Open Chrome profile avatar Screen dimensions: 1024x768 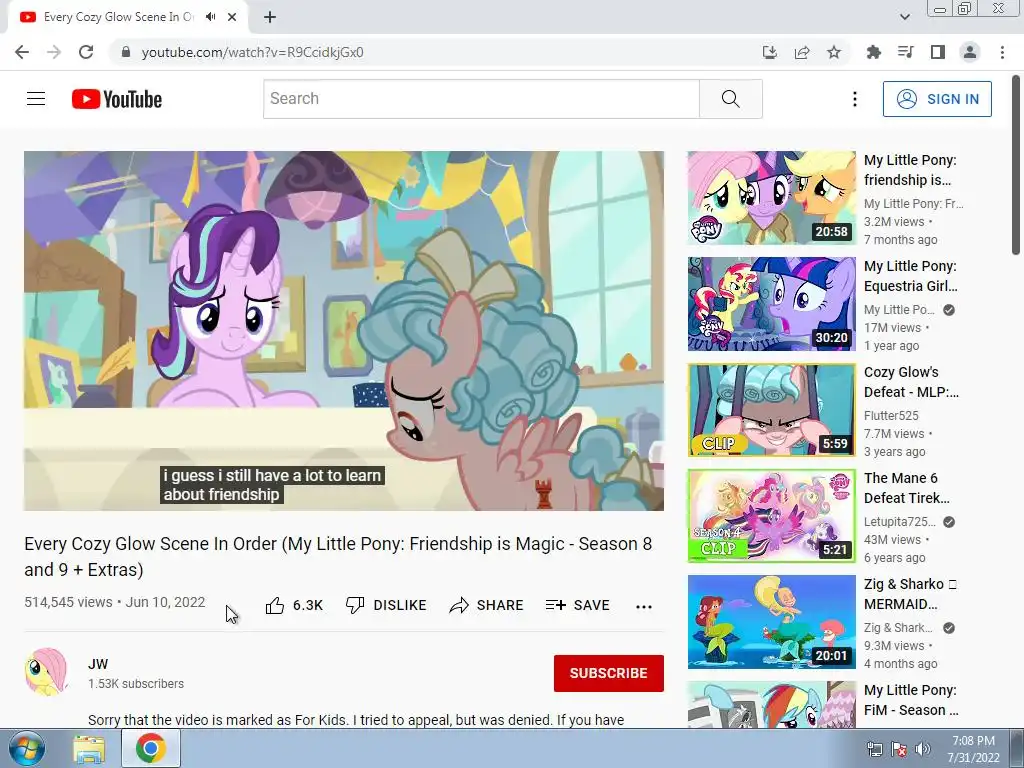click(970, 52)
